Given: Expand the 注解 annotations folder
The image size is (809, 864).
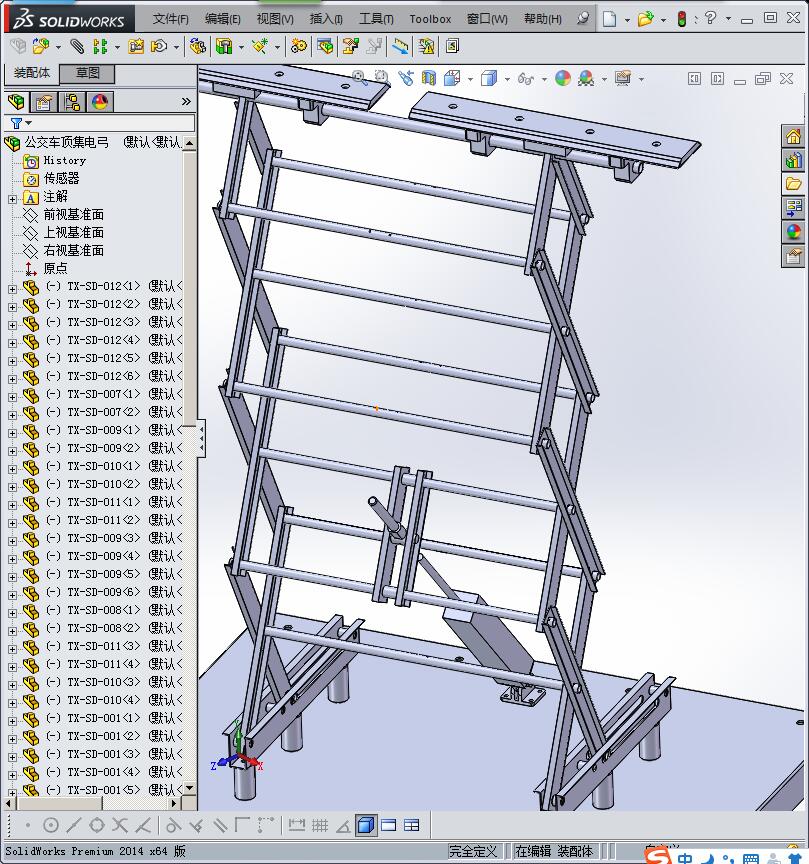Looking at the screenshot, I should click(12, 199).
